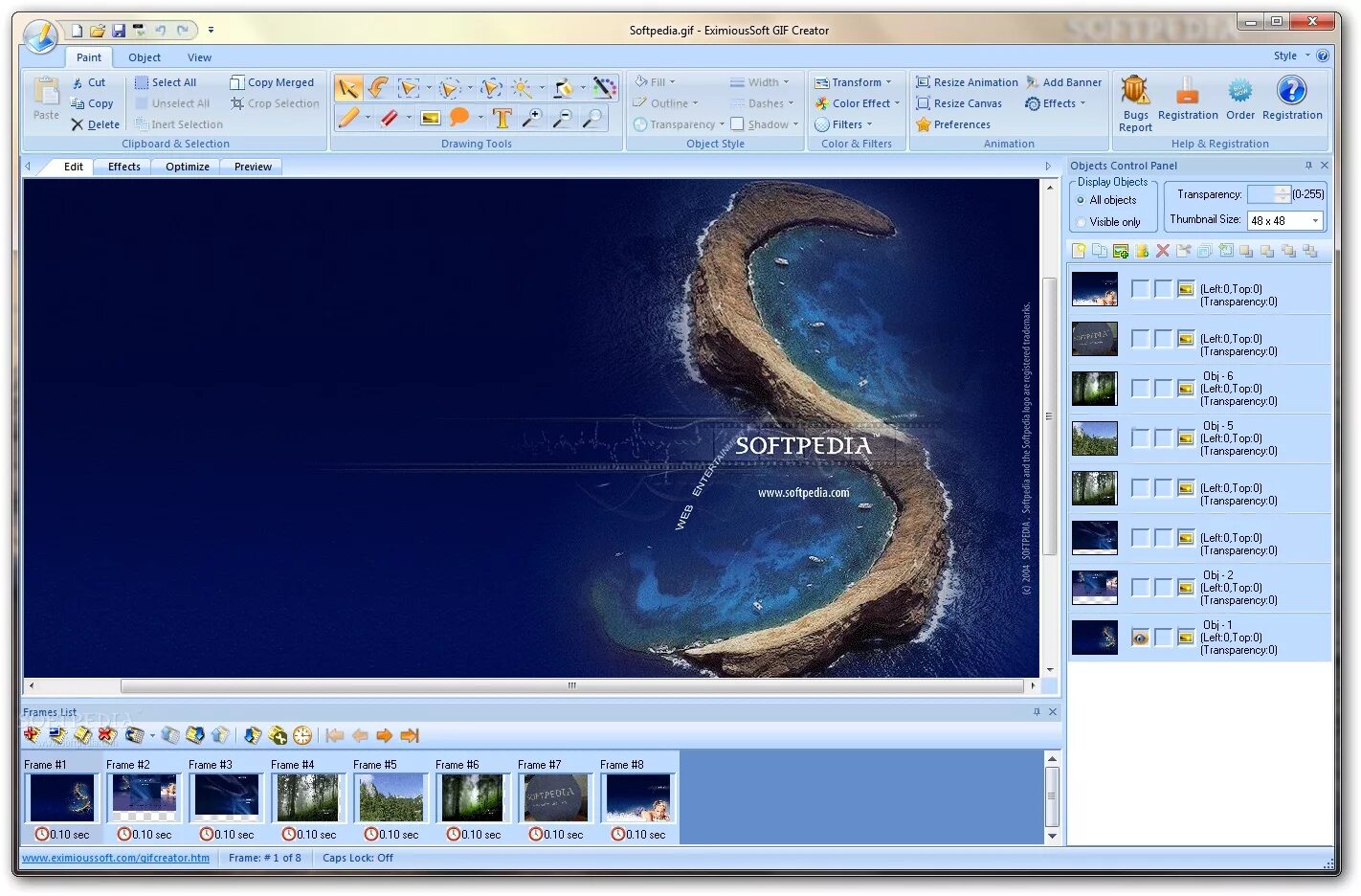Expand the Filters dropdown
This screenshot has height=896, width=1361.
point(869,124)
